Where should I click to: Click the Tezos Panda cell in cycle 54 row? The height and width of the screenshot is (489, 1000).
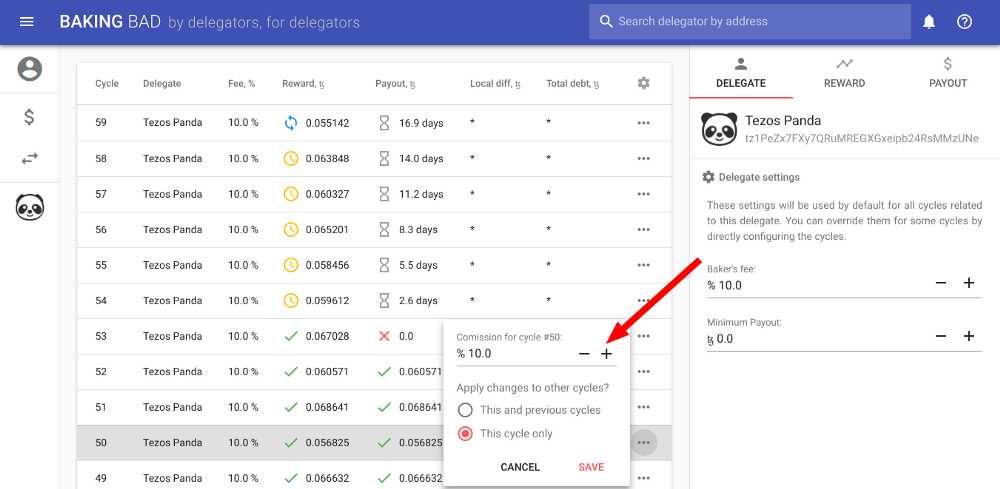172,300
